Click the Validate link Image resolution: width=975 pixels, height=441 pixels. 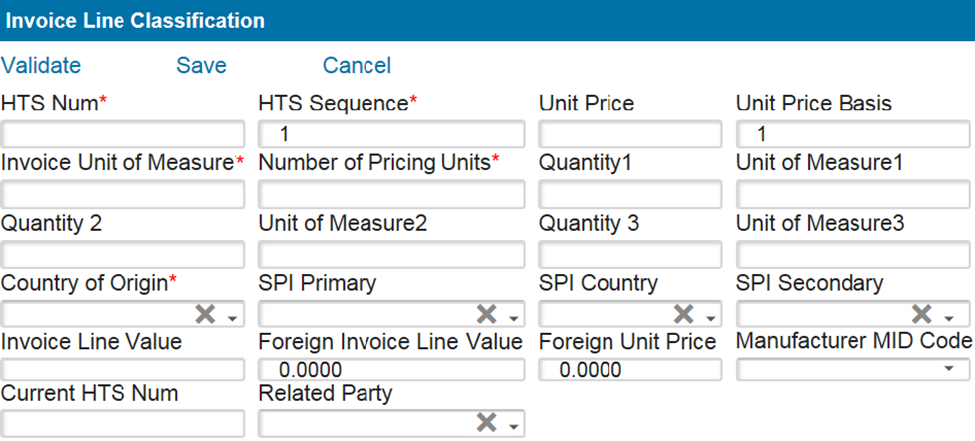41,66
